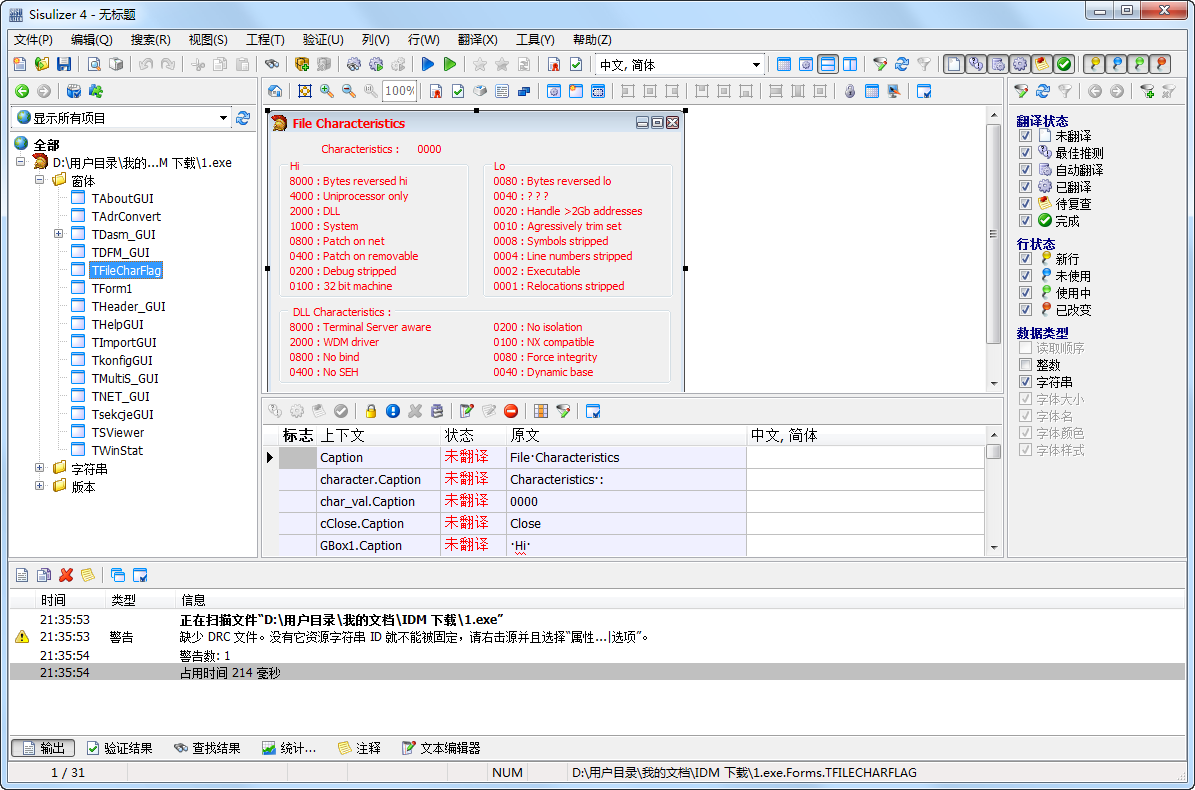Open the 工具(Y) menu
1195x790 pixels.
tap(535, 40)
